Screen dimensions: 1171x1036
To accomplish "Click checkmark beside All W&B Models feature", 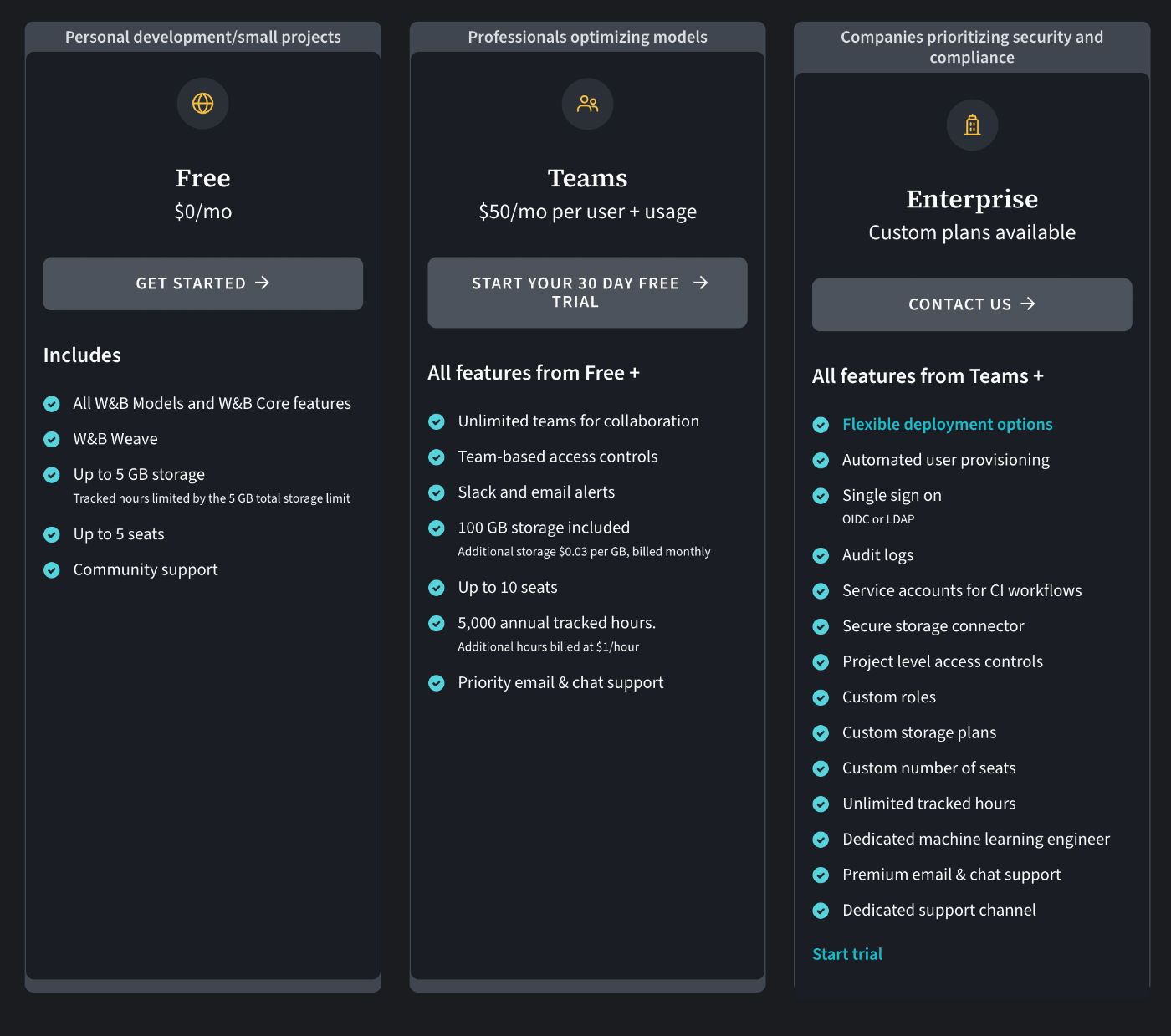I will pyautogui.click(x=52, y=404).
